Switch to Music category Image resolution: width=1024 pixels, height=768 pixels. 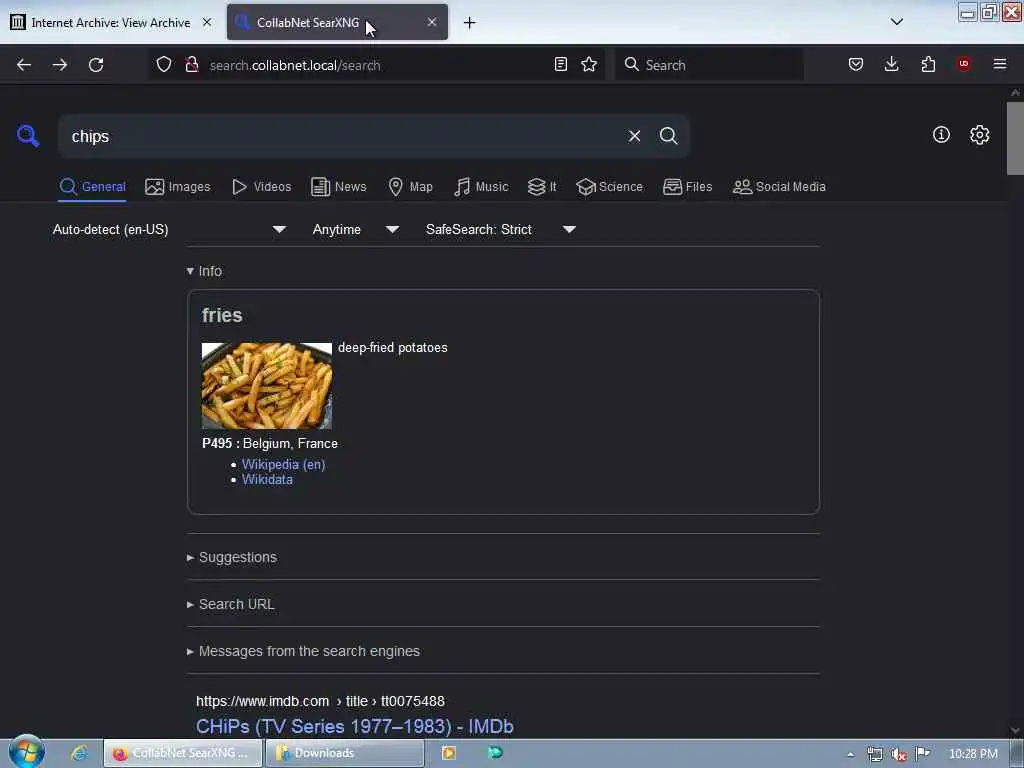(x=481, y=187)
